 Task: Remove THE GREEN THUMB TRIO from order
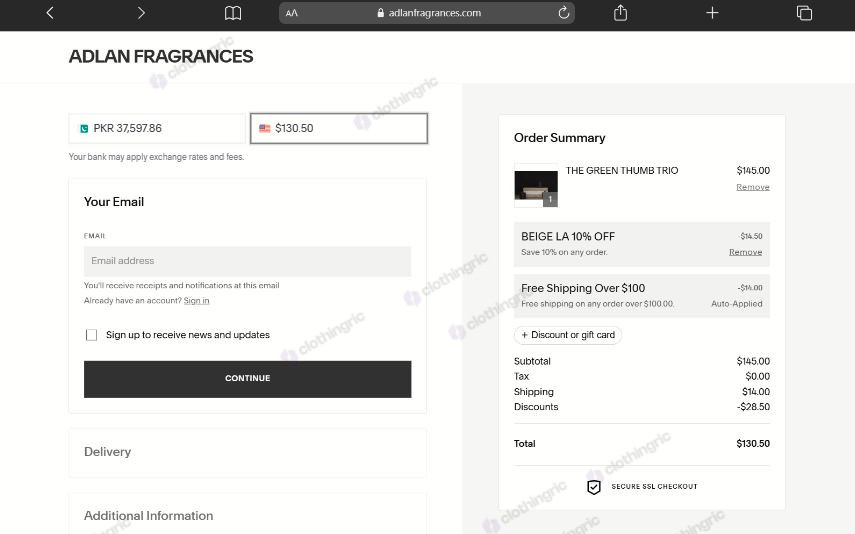tap(752, 187)
